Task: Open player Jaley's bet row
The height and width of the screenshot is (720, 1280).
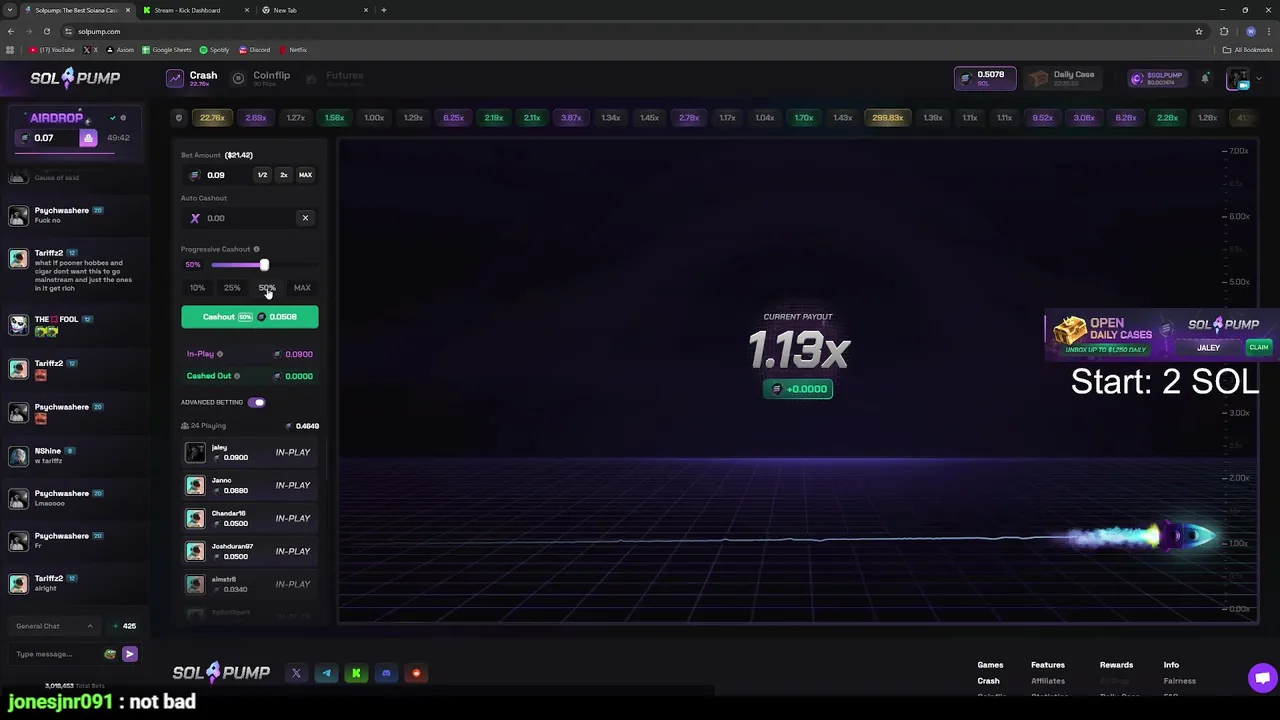Action: (x=250, y=452)
